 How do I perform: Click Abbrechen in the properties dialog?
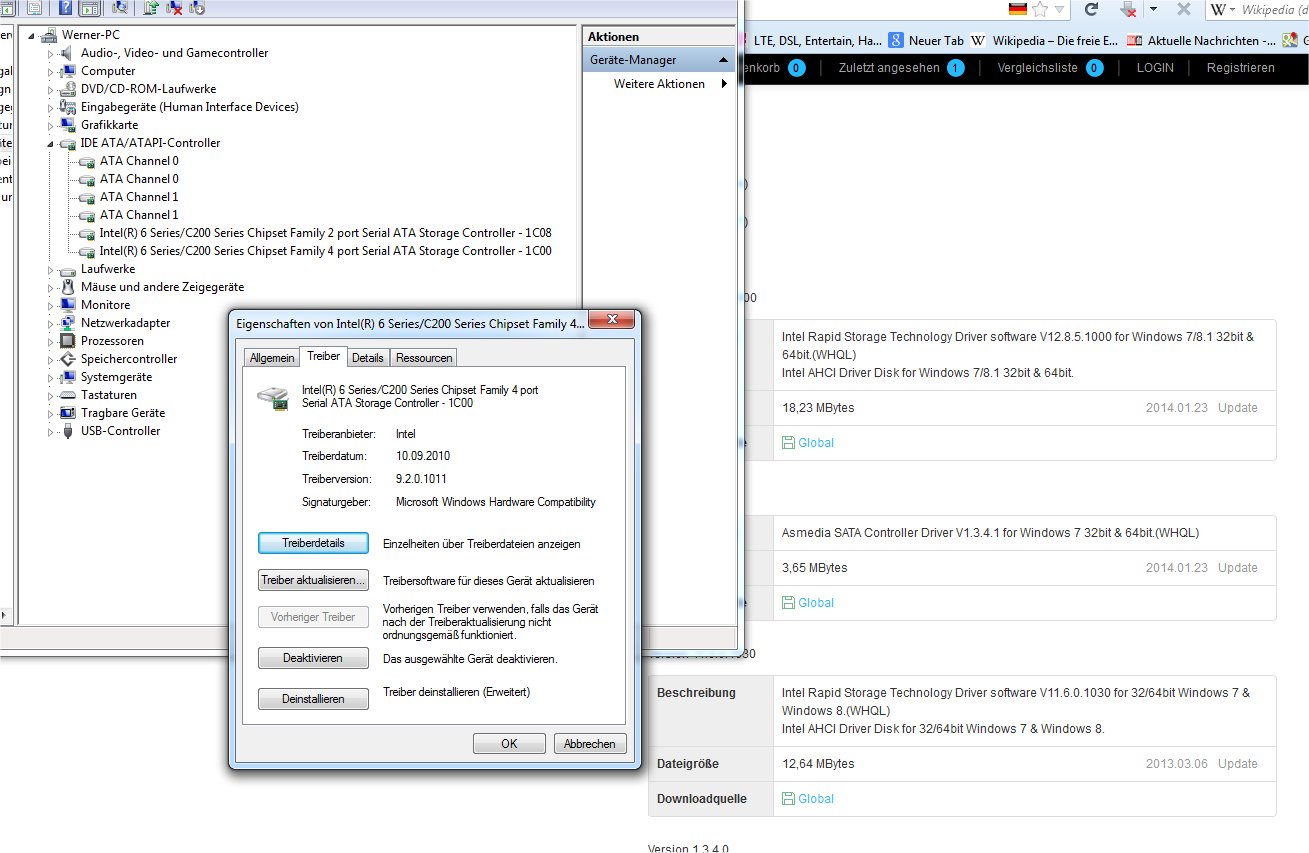point(590,744)
